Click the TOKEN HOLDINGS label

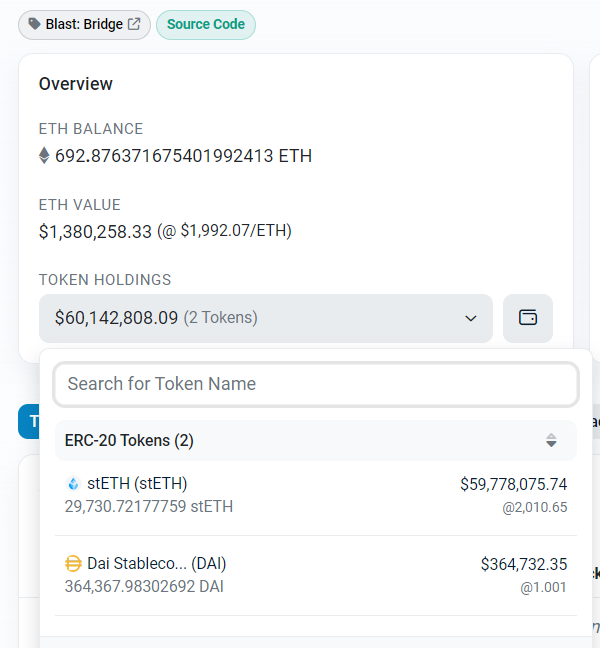tap(105, 280)
